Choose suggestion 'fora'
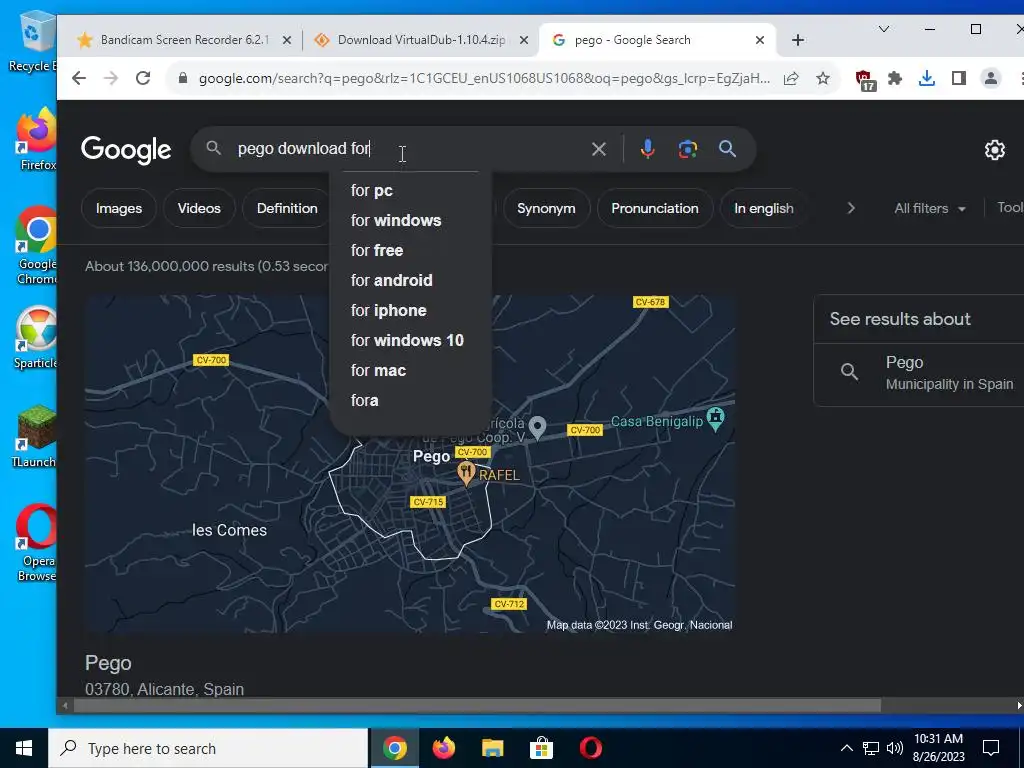This screenshot has height=768, width=1024. click(x=410, y=401)
